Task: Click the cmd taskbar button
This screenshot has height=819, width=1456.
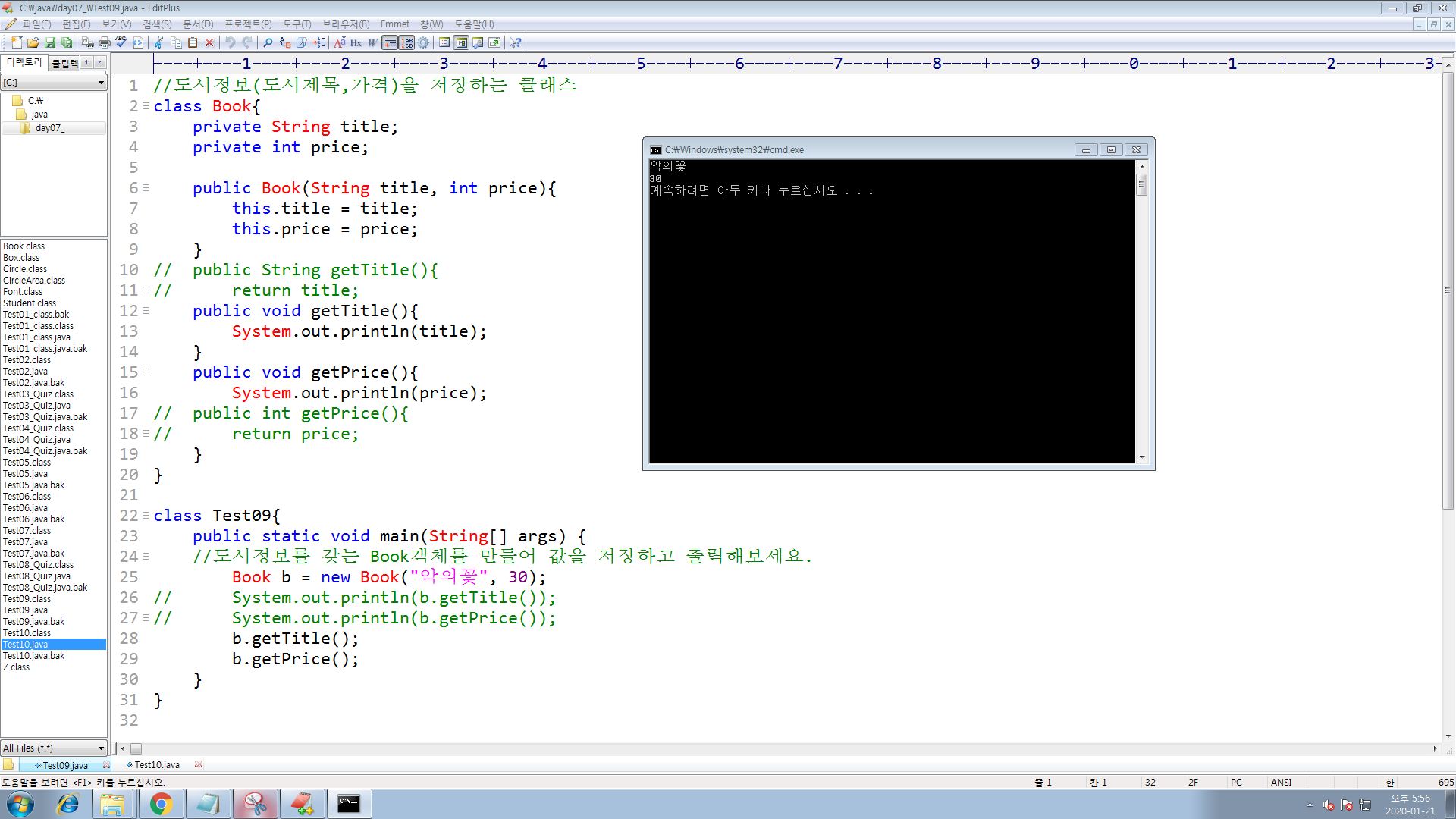Action: click(349, 804)
